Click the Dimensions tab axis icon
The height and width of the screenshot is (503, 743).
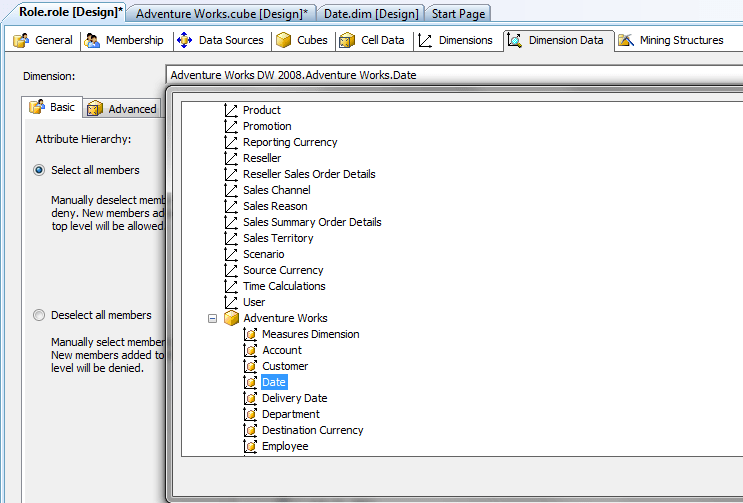[425, 40]
